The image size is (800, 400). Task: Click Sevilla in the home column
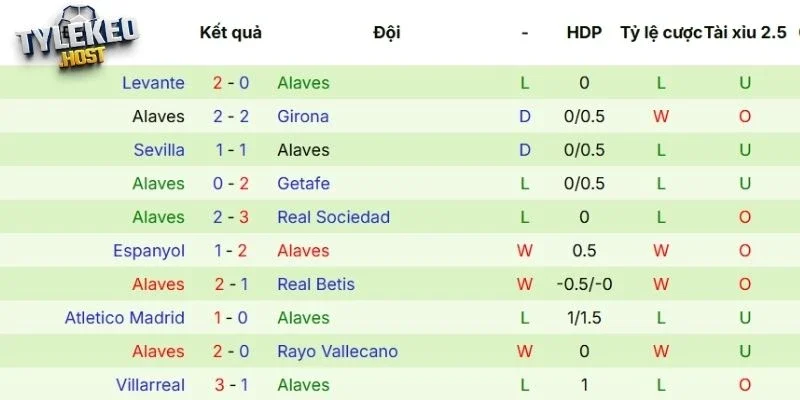(x=159, y=150)
